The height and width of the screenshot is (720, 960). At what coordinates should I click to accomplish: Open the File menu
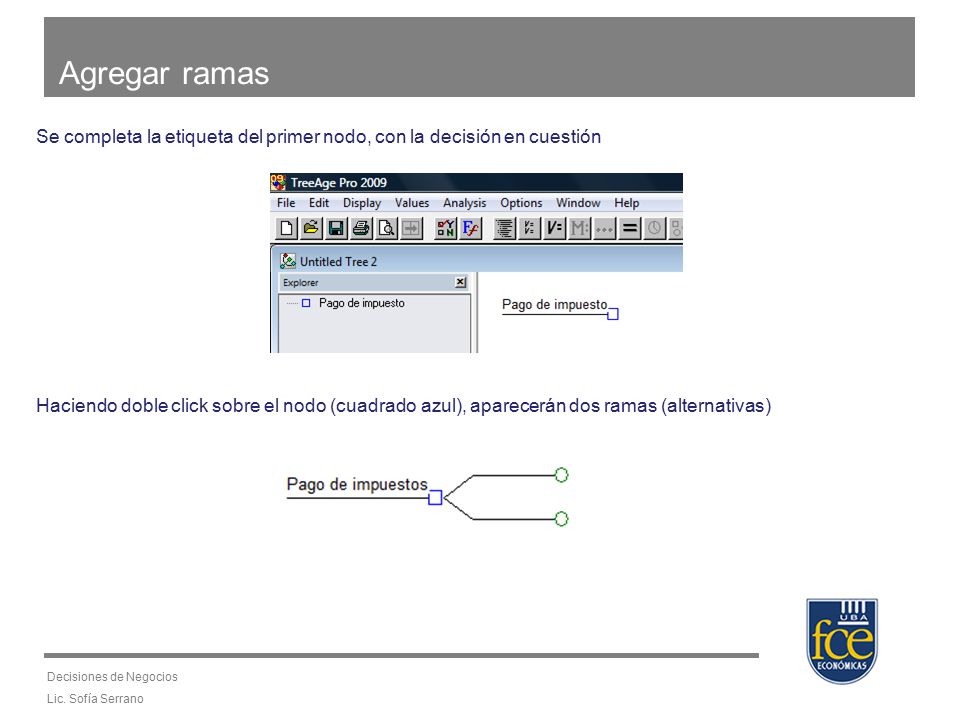pyautogui.click(x=286, y=203)
